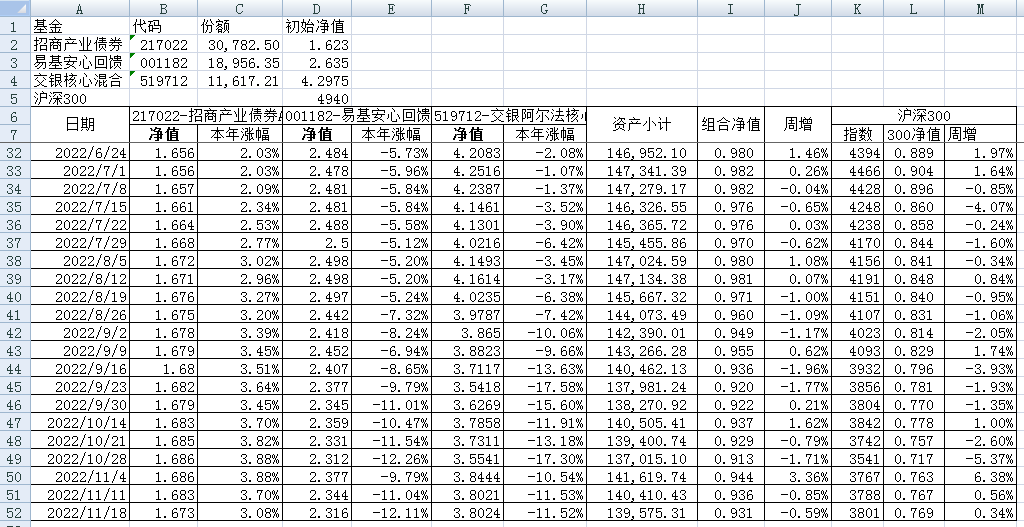Viewport: 1024px width, 527px height.
Task: Select 300 net value 0.889
Action: pos(914,153)
